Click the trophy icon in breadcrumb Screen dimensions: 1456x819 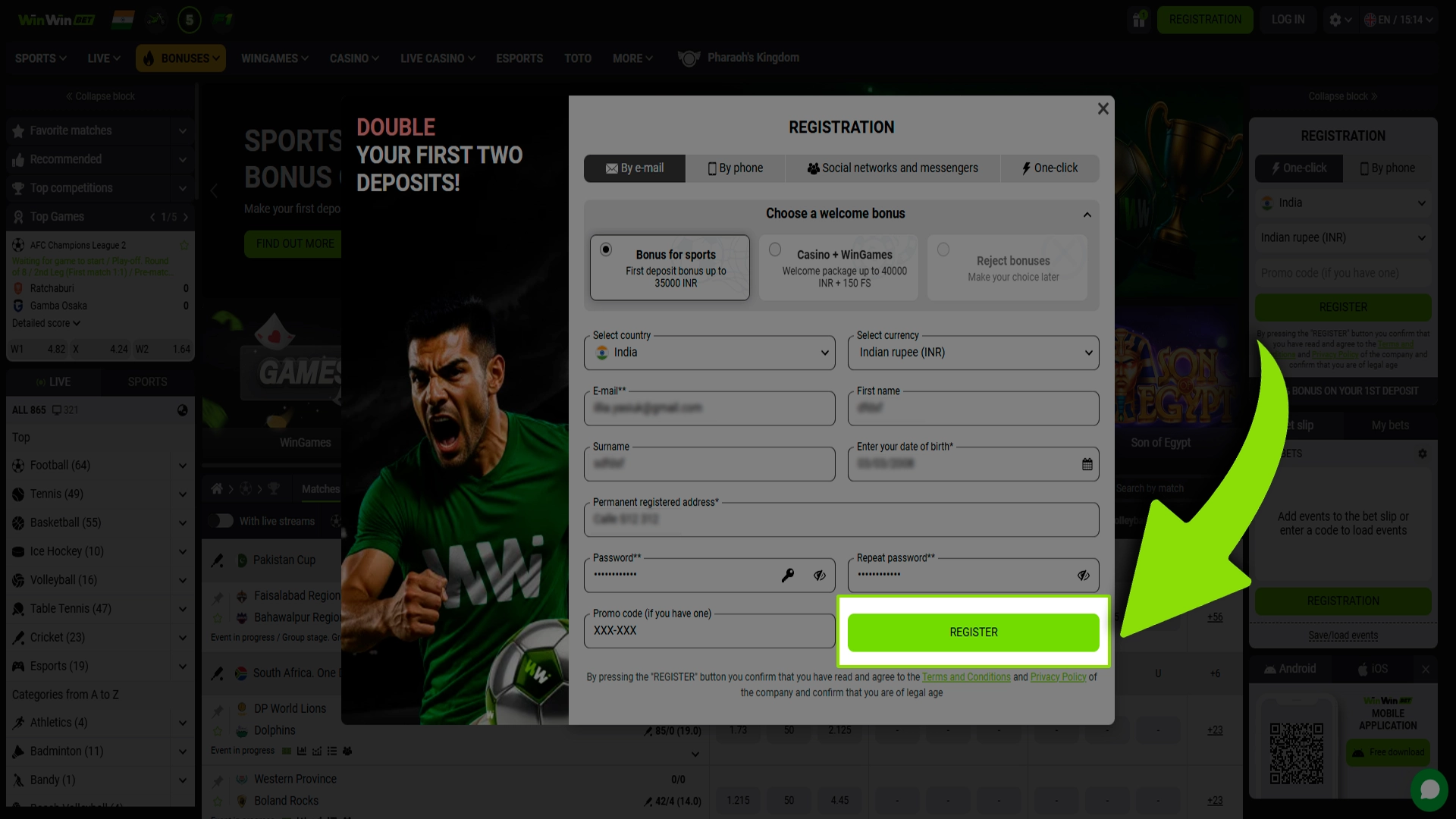(274, 489)
